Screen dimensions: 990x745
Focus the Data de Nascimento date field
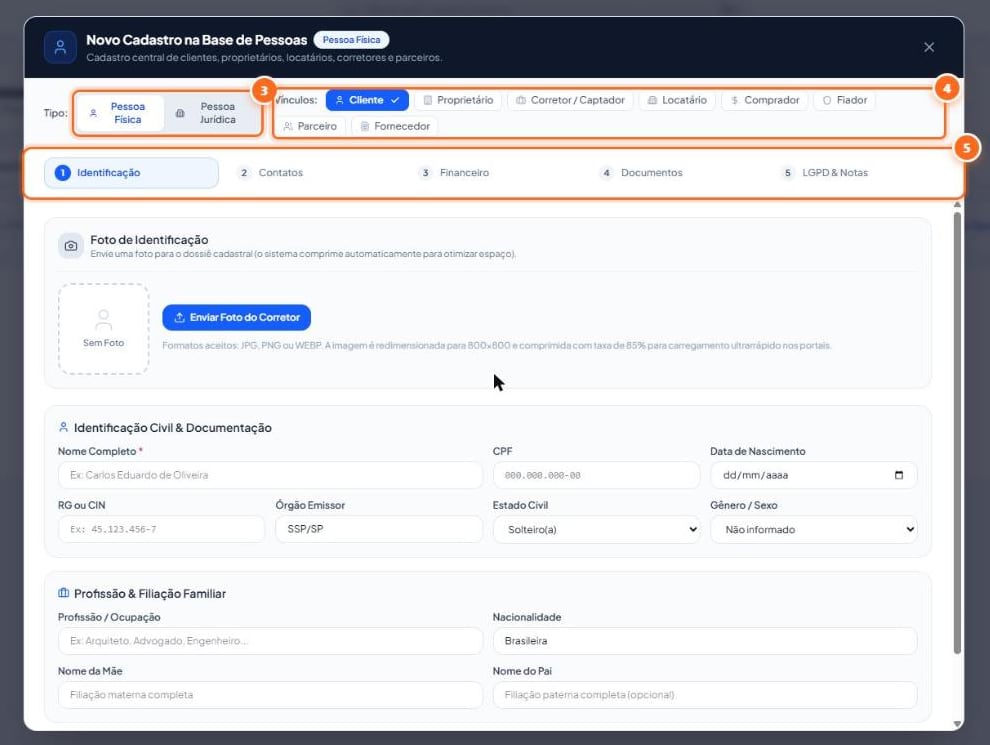click(814, 475)
